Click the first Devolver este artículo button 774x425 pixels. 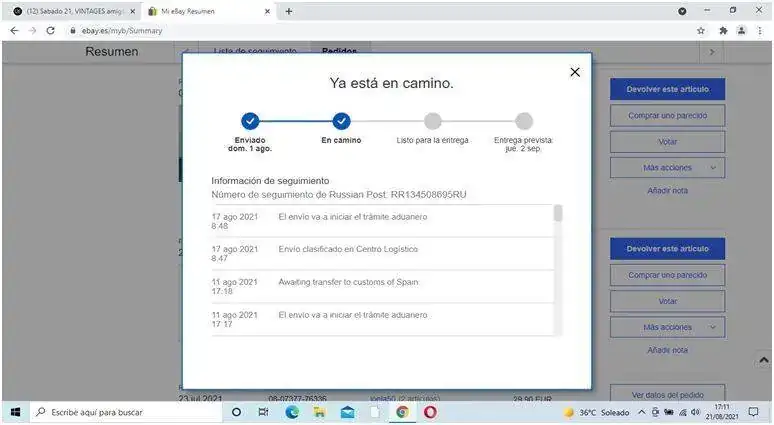pyautogui.click(x=667, y=88)
